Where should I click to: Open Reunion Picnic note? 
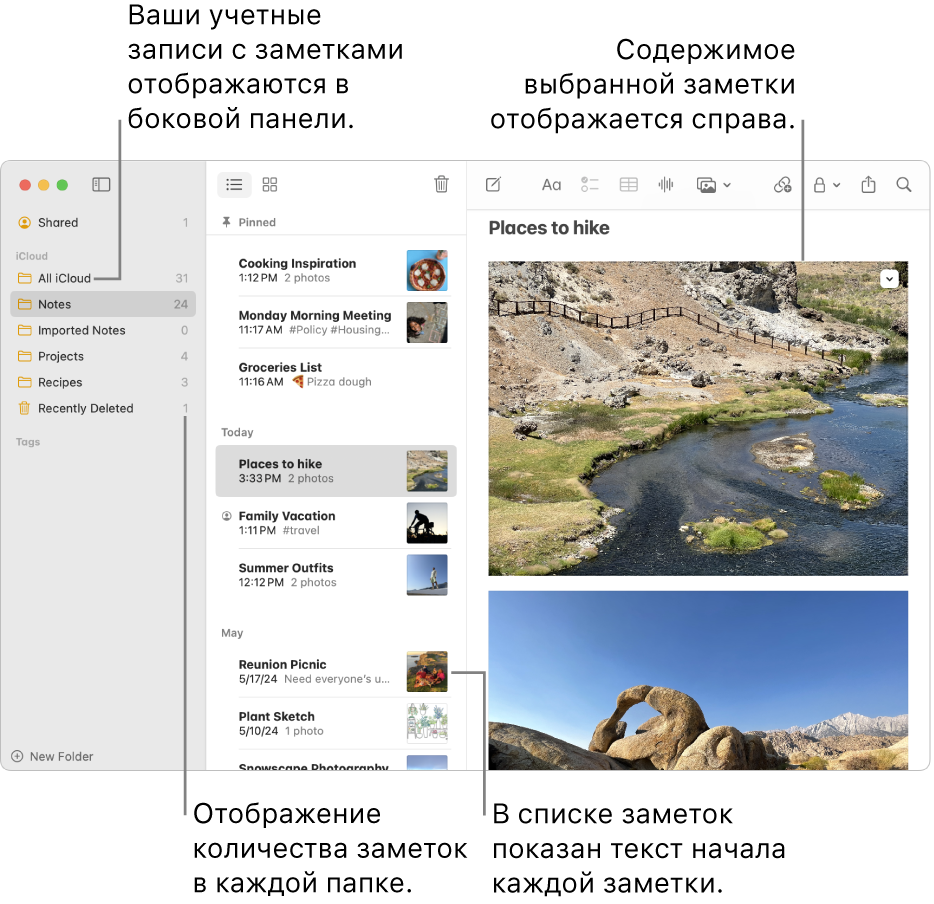pos(336,671)
